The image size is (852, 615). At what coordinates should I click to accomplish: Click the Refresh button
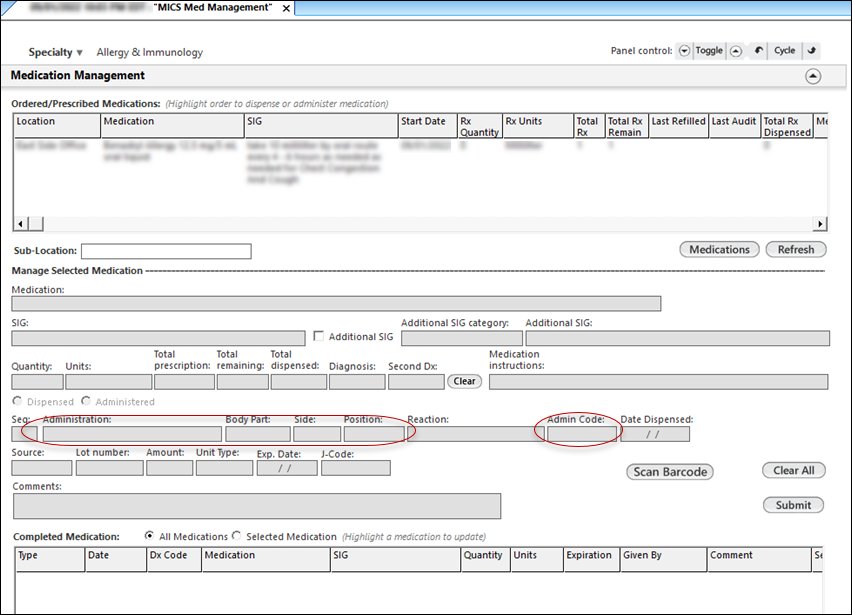[x=796, y=249]
